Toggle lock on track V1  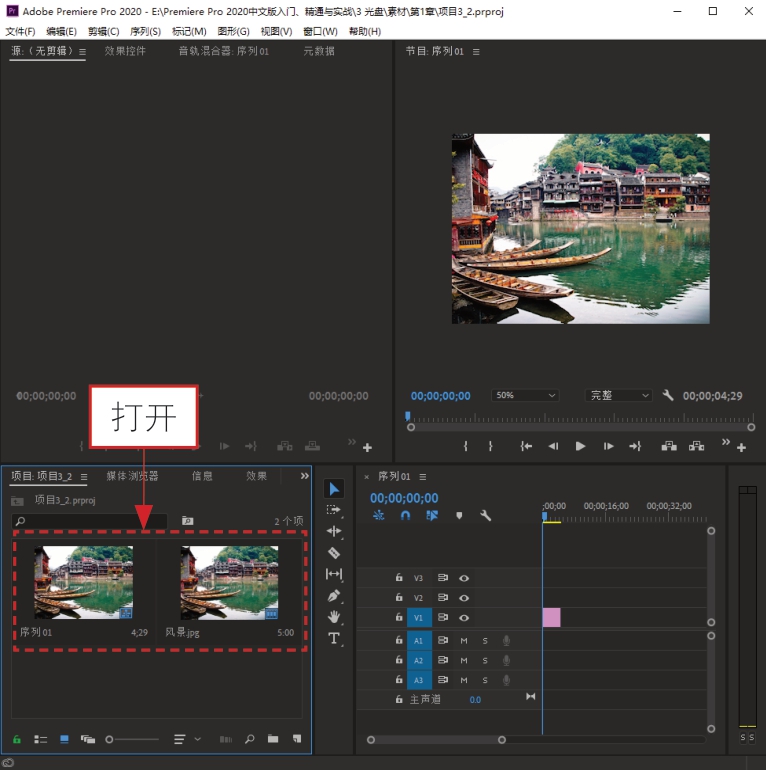[399, 617]
